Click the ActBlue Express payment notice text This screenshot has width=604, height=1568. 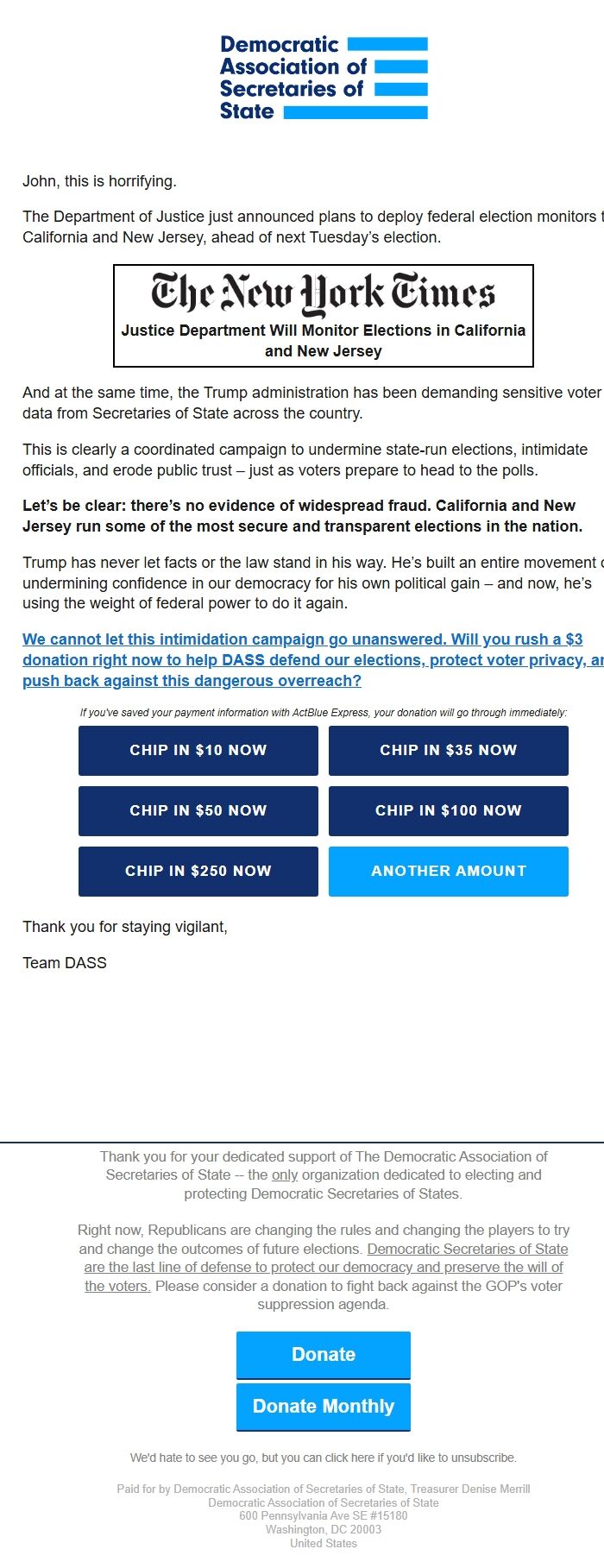[x=323, y=713]
